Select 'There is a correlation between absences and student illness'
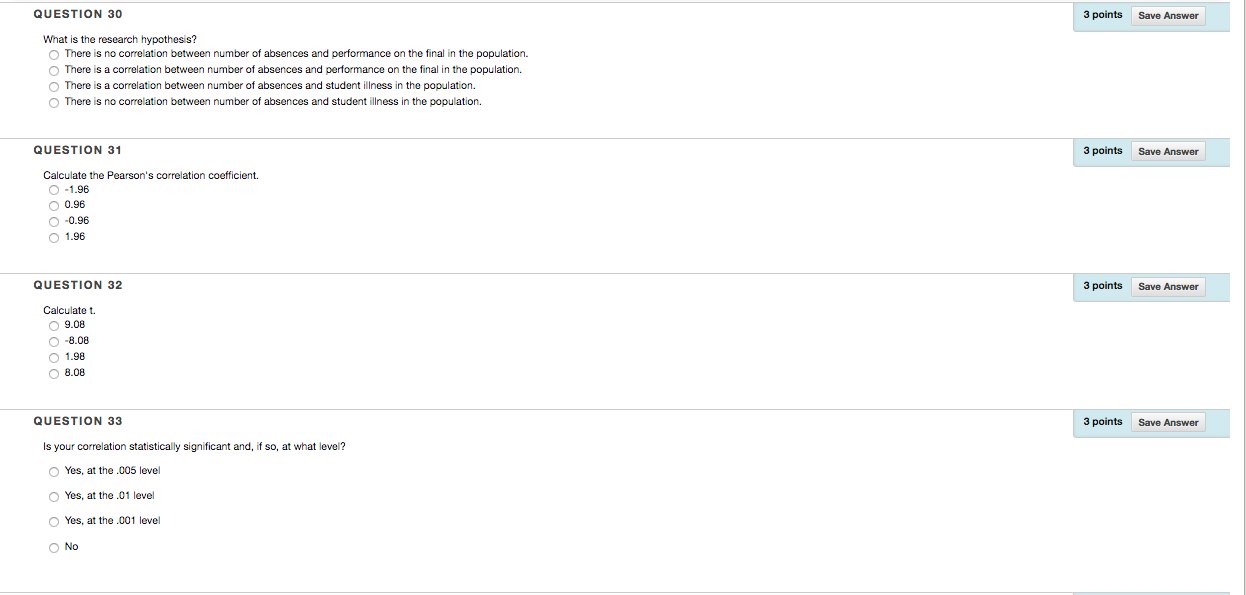Image resolution: width=1246 pixels, height=595 pixels. 54,86
